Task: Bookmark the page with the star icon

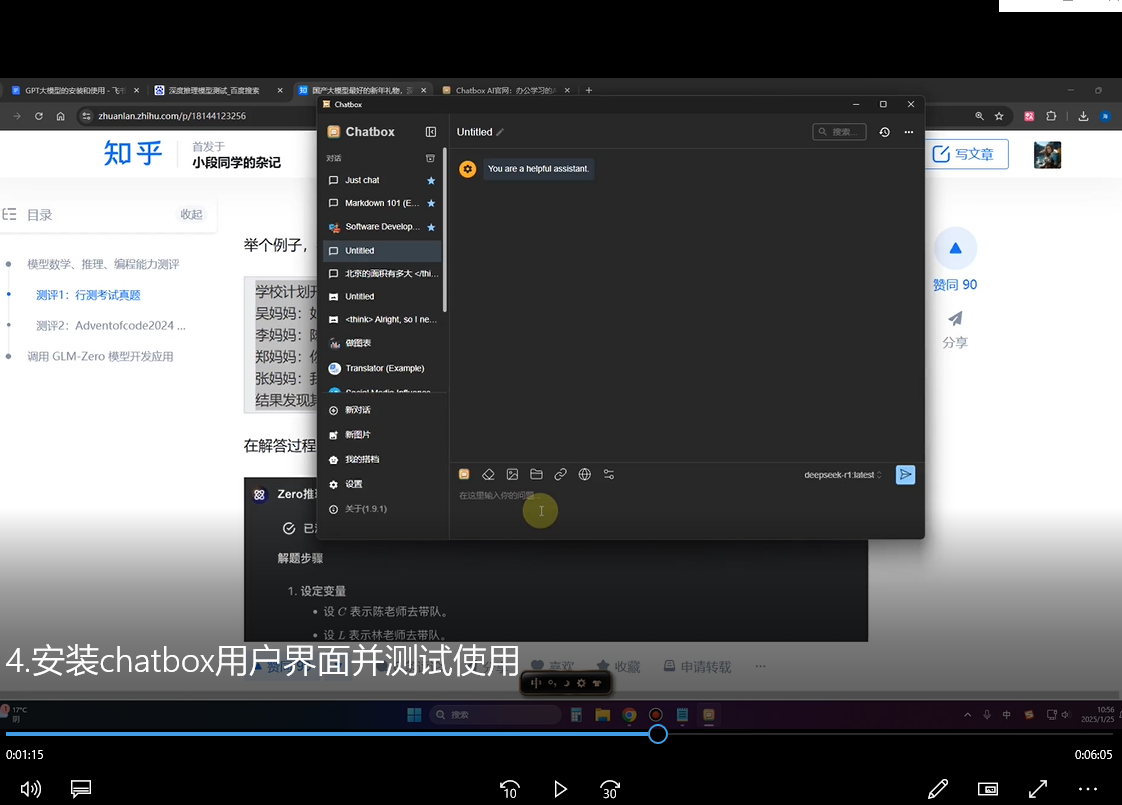Action: point(999,116)
